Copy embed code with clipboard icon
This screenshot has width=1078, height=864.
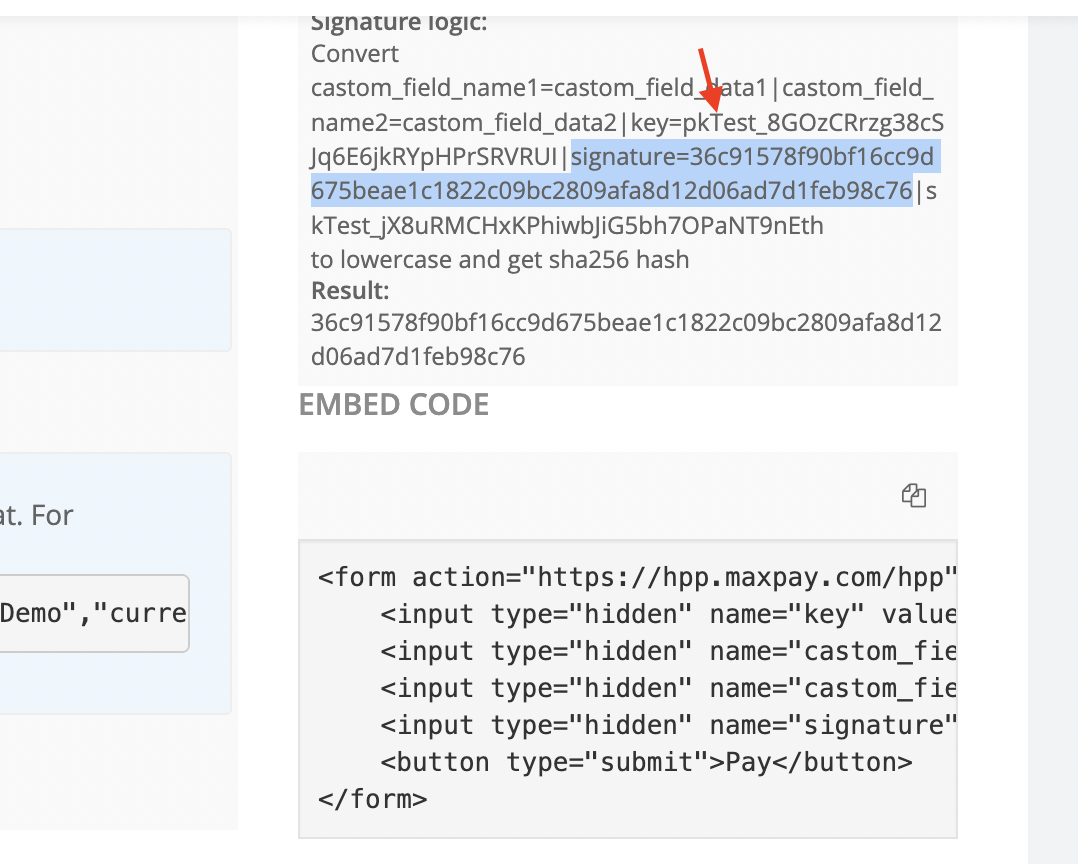click(x=914, y=495)
